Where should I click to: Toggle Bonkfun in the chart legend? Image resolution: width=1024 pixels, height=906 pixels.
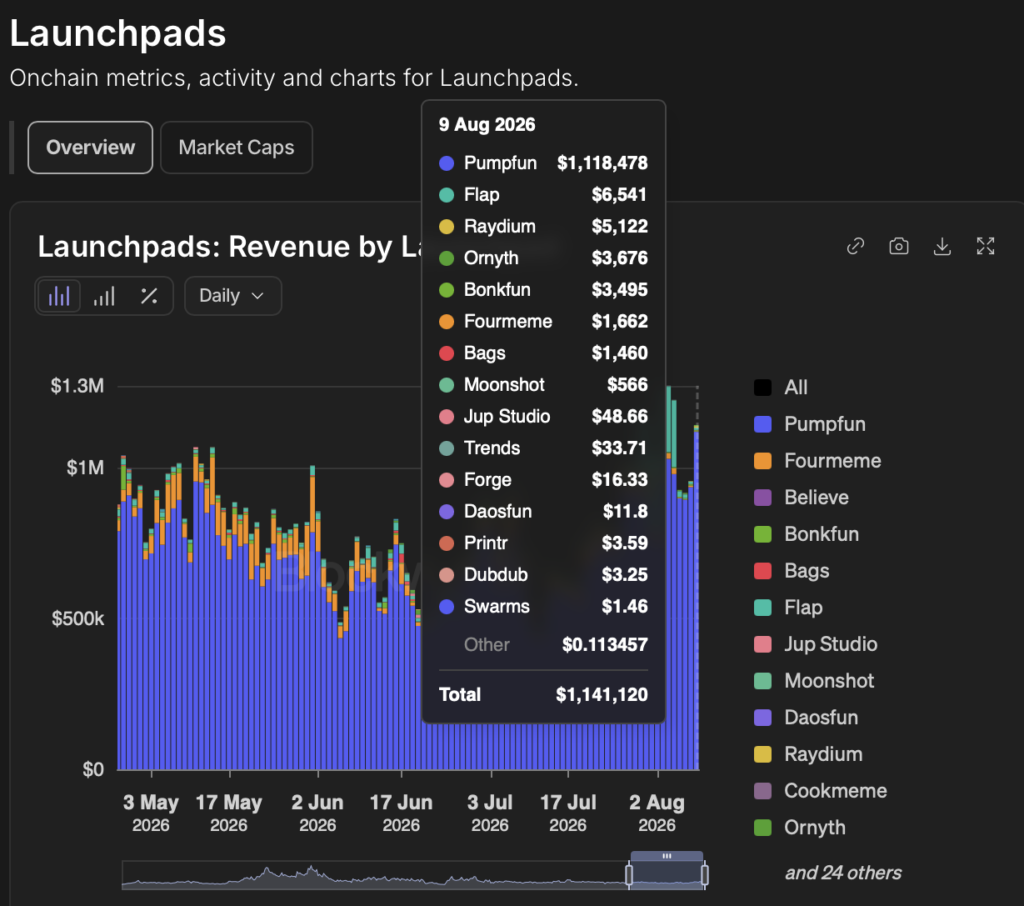pyautogui.click(x=807, y=534)
